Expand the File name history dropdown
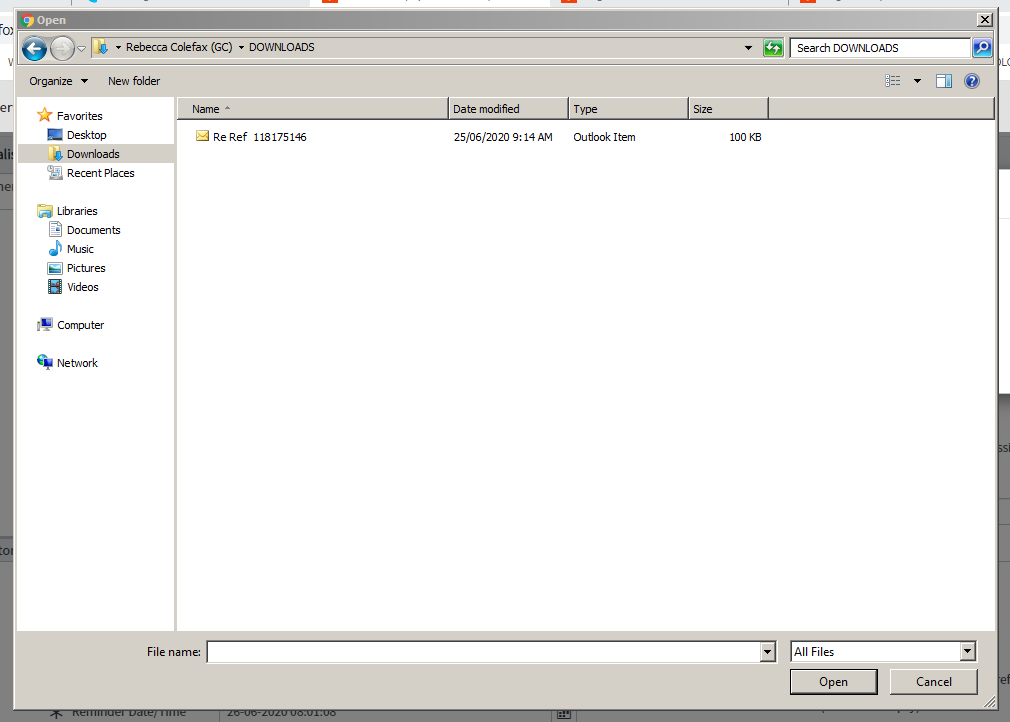Screen dimensions: 1010x722 767,652
